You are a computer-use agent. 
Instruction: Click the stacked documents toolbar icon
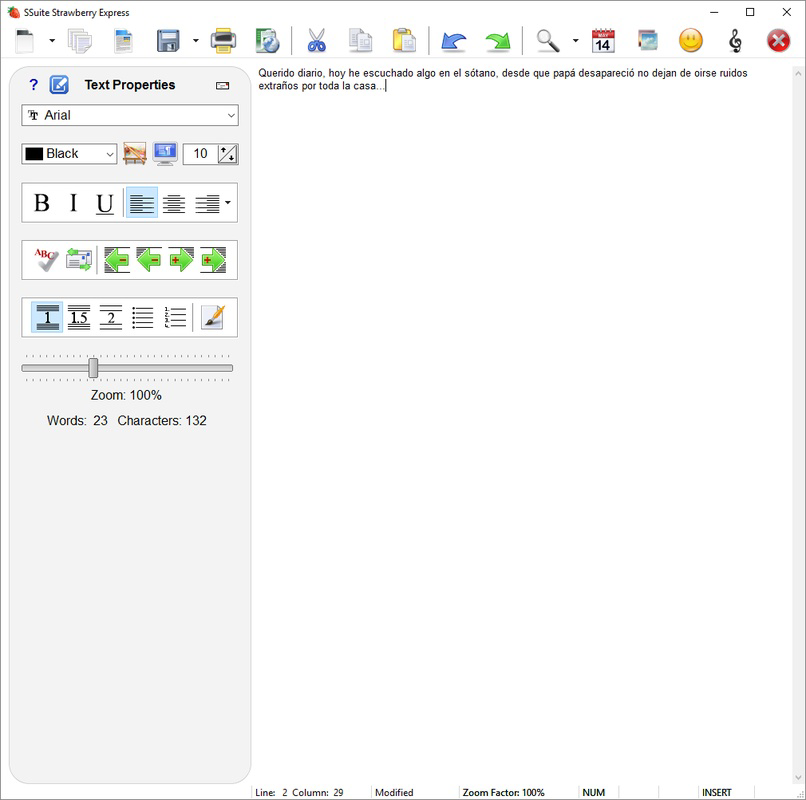tap(80, 41)
